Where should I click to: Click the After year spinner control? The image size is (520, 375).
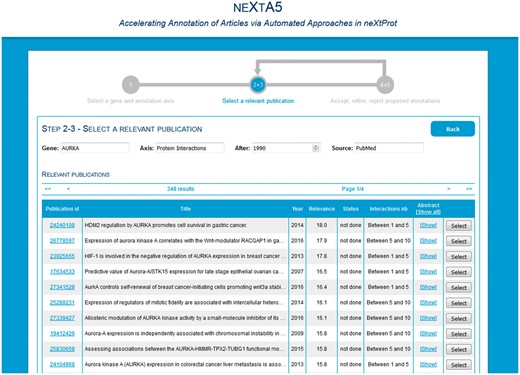pyautogui.click(x=315, y=148)
